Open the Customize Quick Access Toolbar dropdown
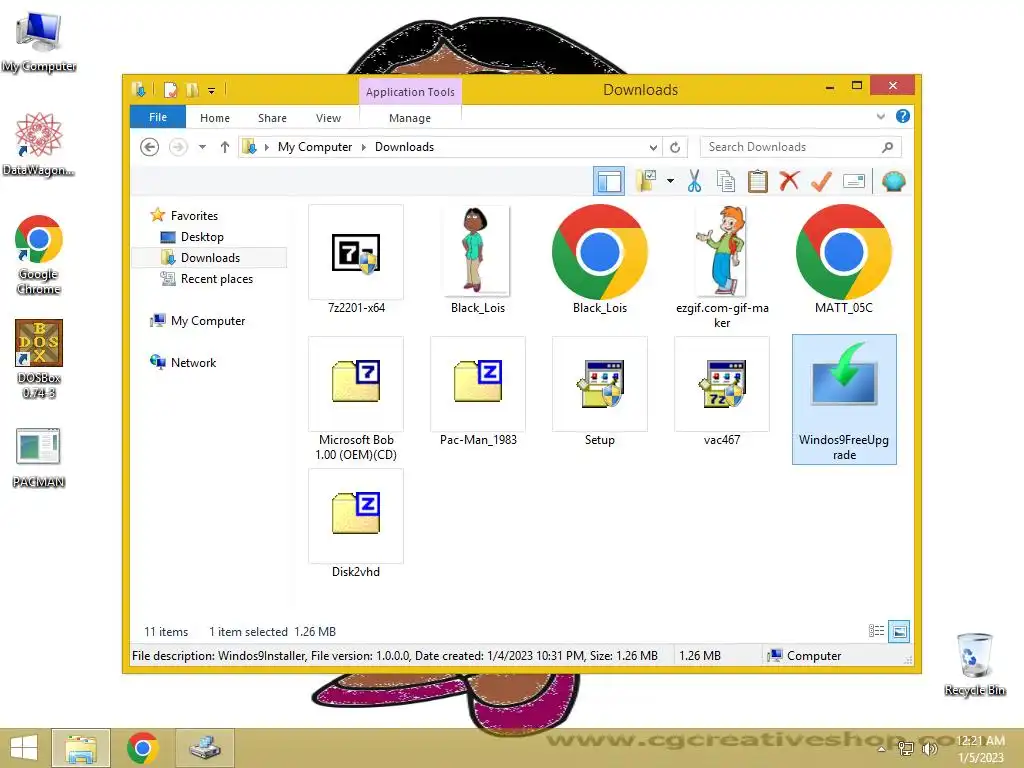1024x768 pixels. point(212,90)
